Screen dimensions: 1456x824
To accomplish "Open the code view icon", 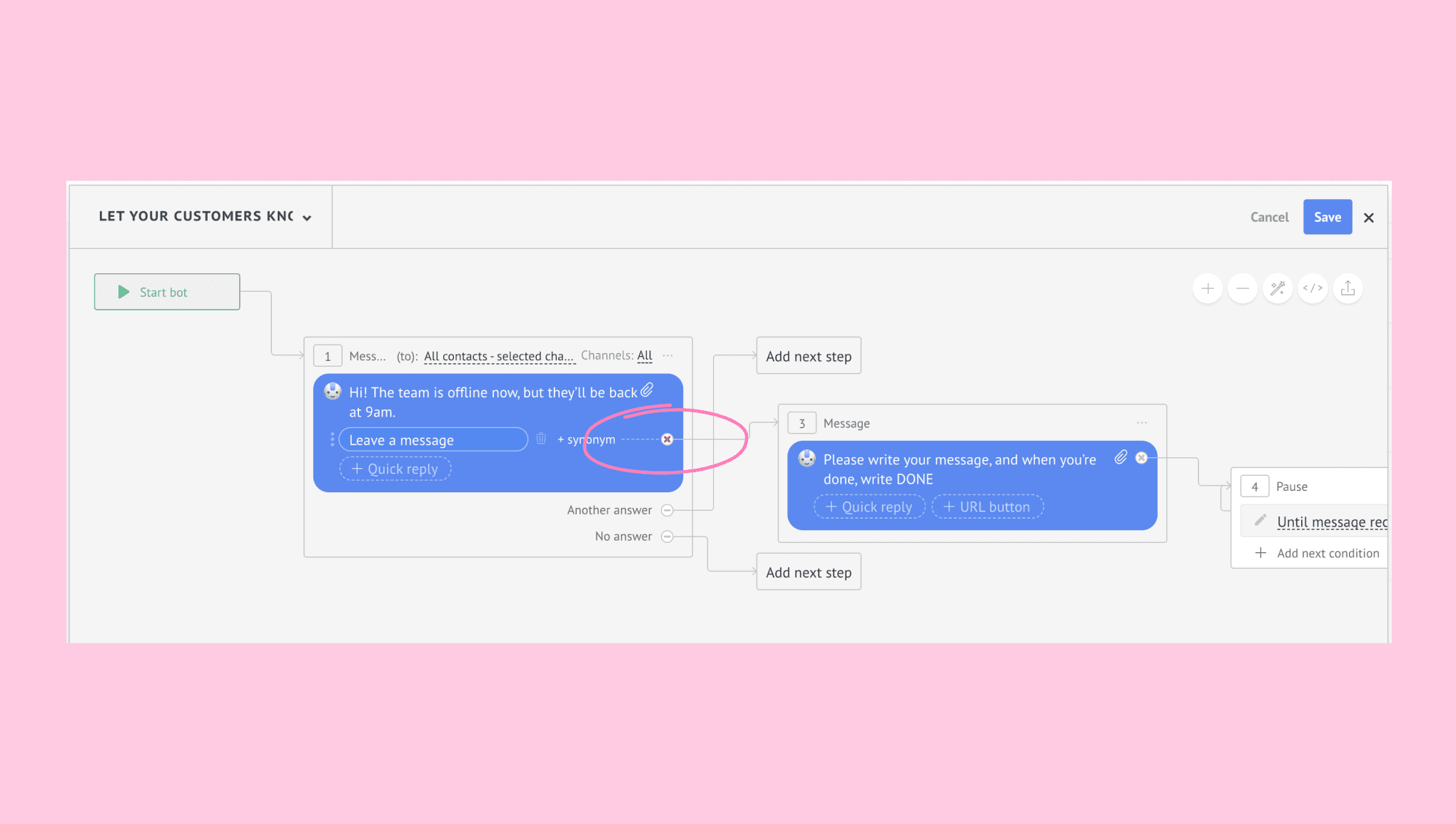I will [1313, 288].
